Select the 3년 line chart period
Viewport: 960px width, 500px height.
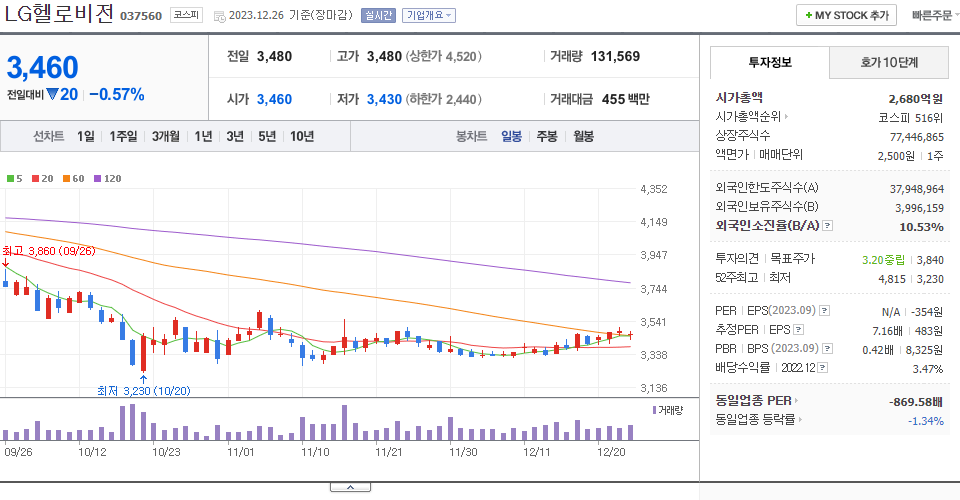pyautogui.click(x=235, y=136)
